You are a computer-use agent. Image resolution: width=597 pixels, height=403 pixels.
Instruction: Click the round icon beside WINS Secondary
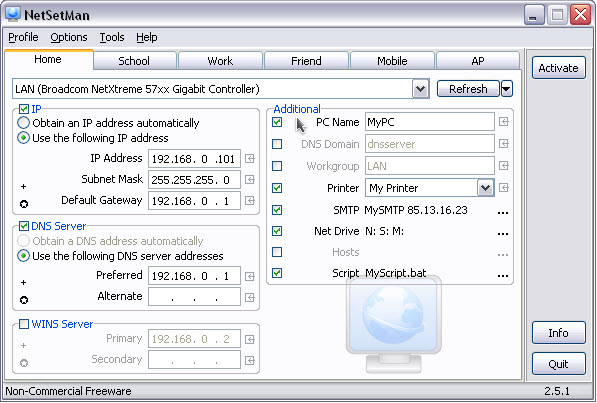coord(24,363)
